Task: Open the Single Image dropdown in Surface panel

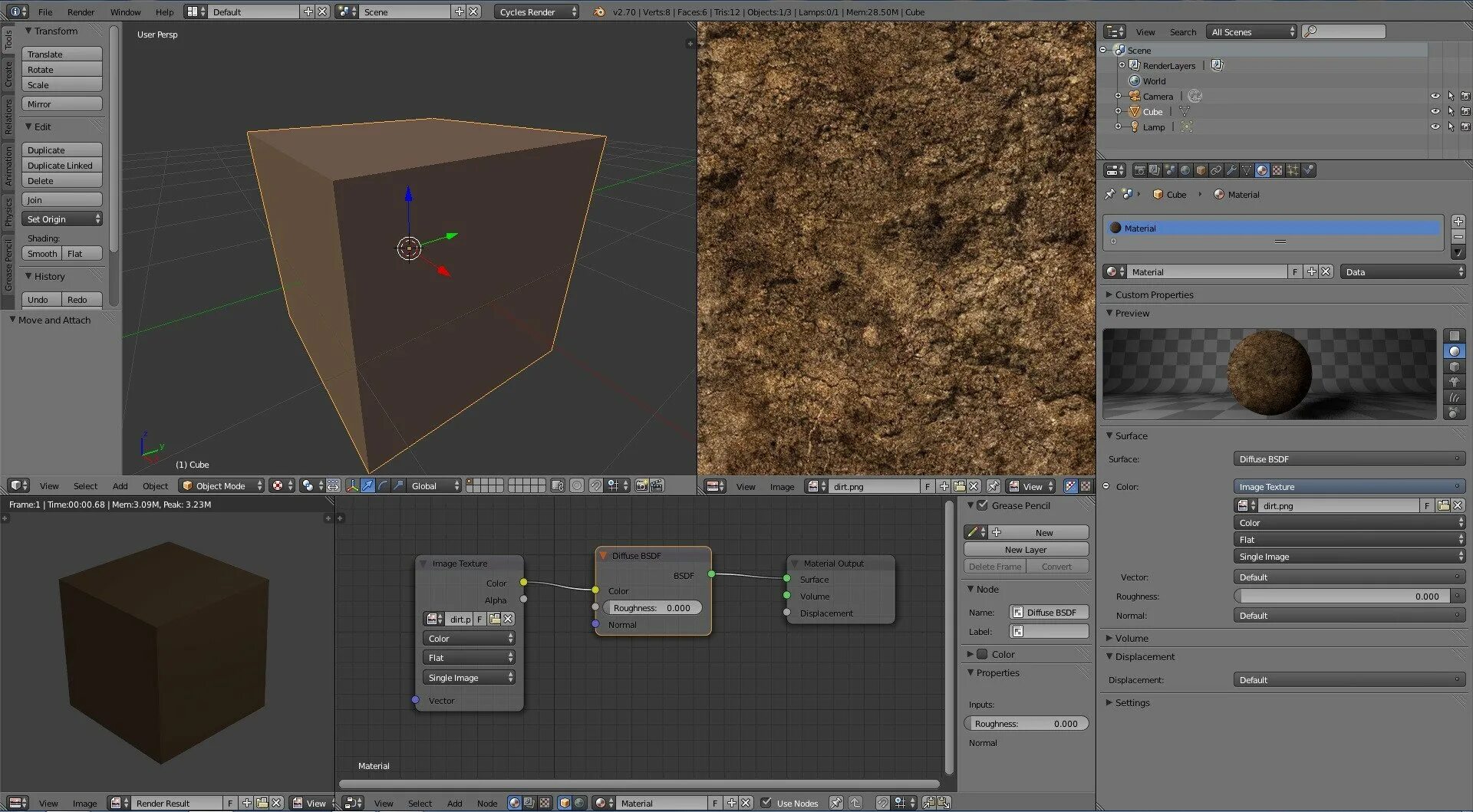Action: pos(1349,557)
